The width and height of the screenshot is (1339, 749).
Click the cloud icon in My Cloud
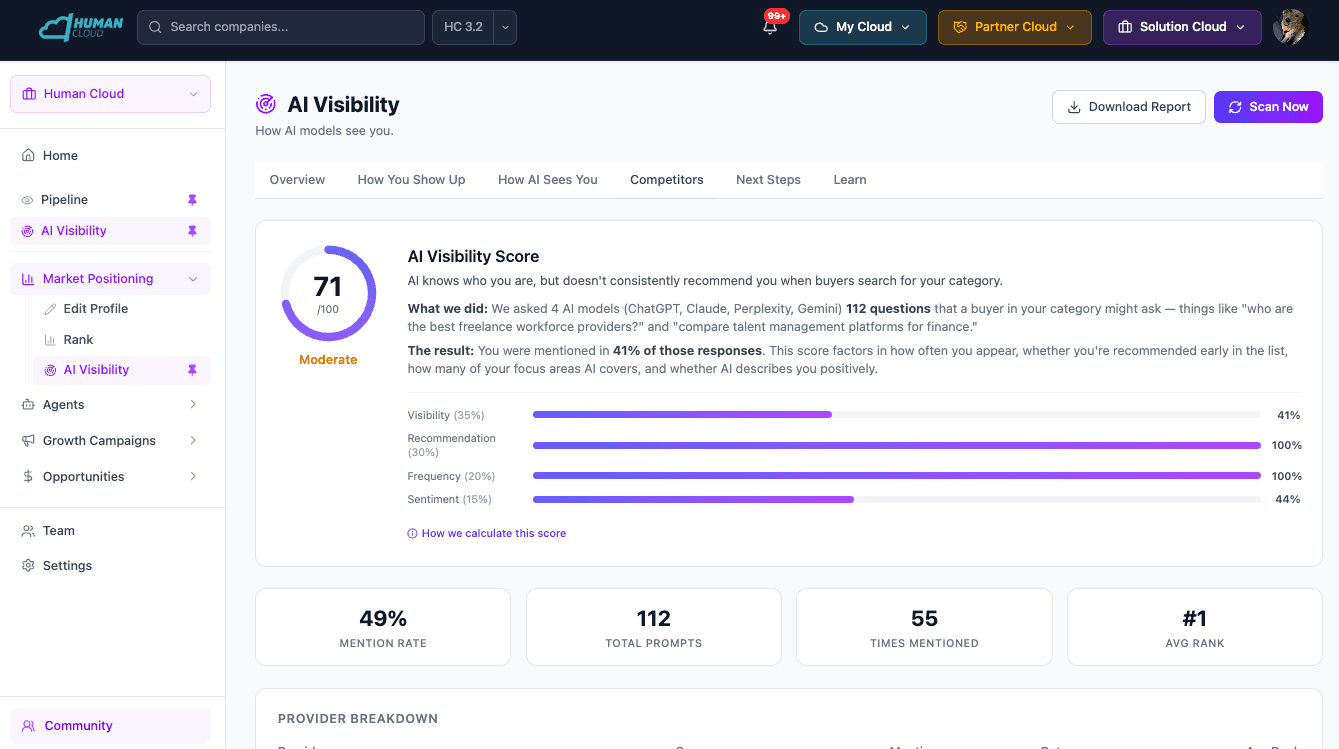(x=821, y=27)
